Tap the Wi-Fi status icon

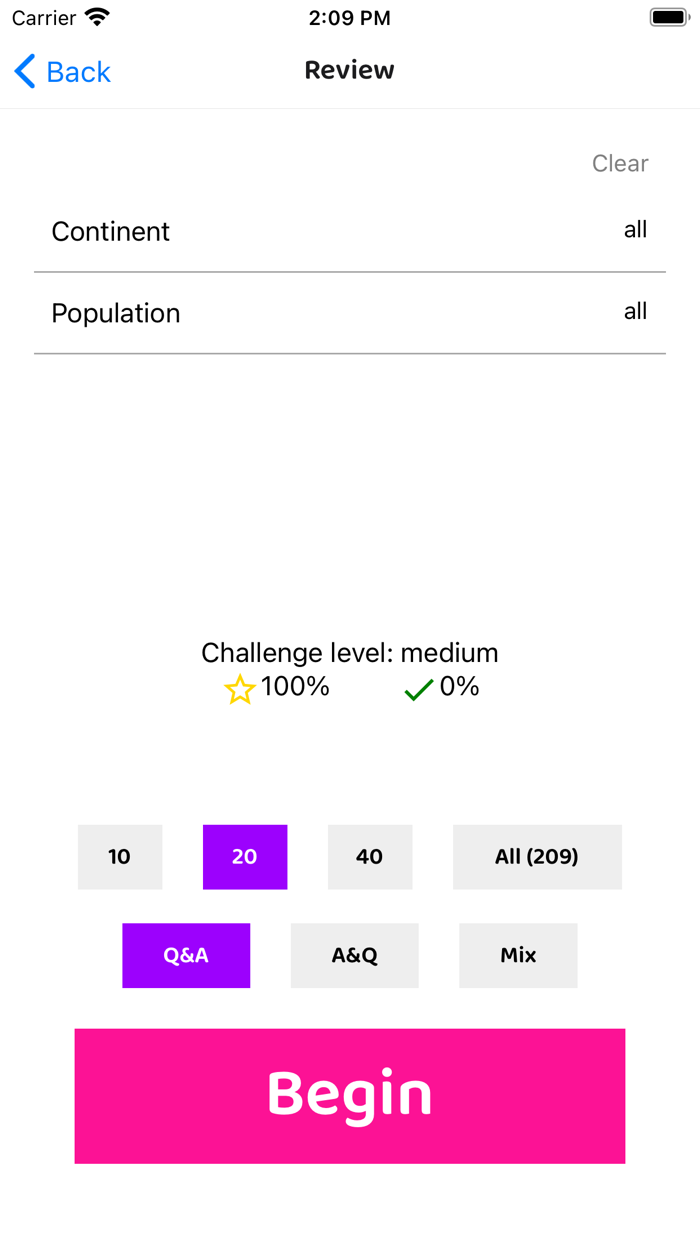tap(97, 18)
